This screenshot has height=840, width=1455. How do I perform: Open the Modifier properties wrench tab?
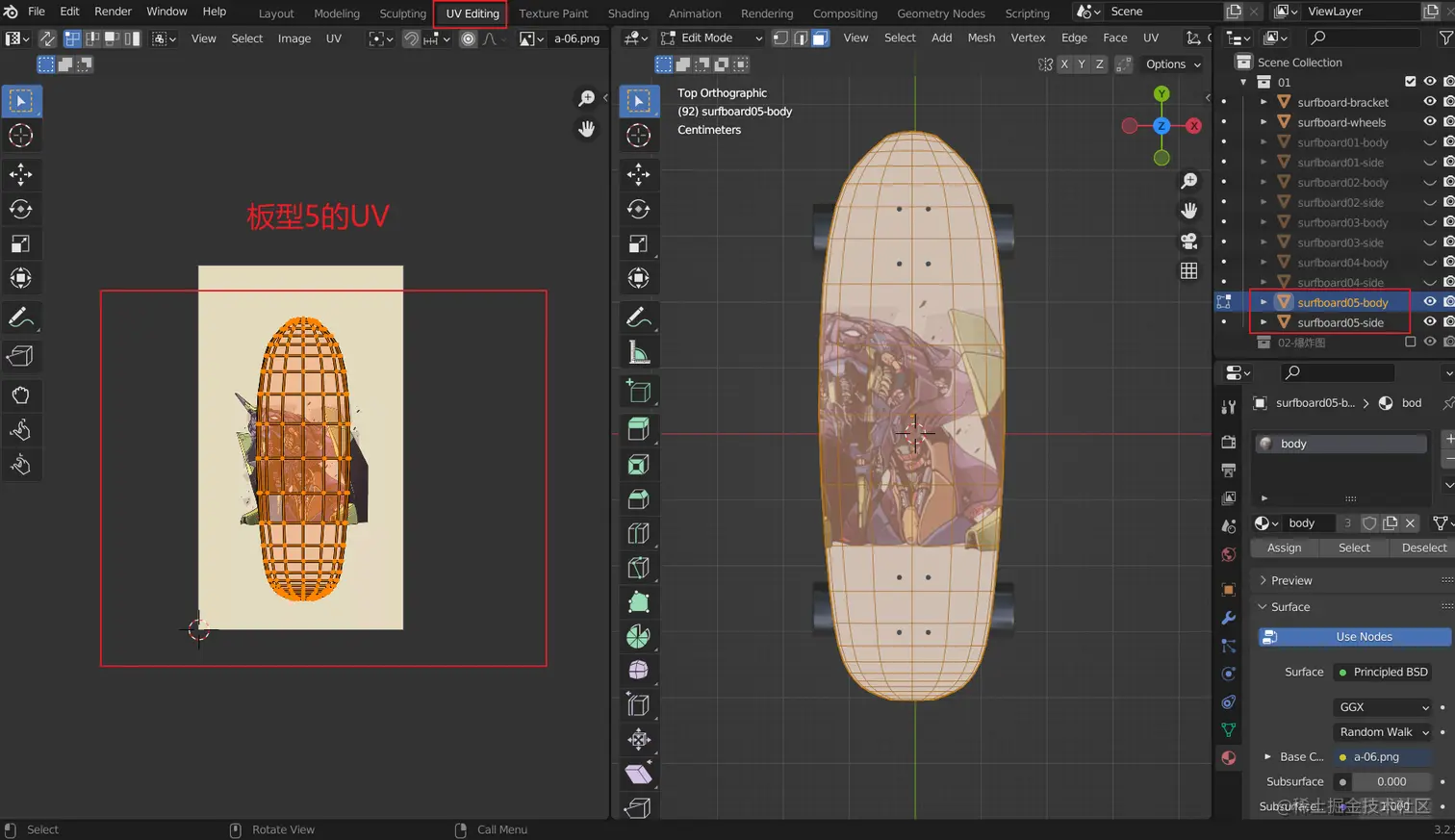coord(1228,618)
